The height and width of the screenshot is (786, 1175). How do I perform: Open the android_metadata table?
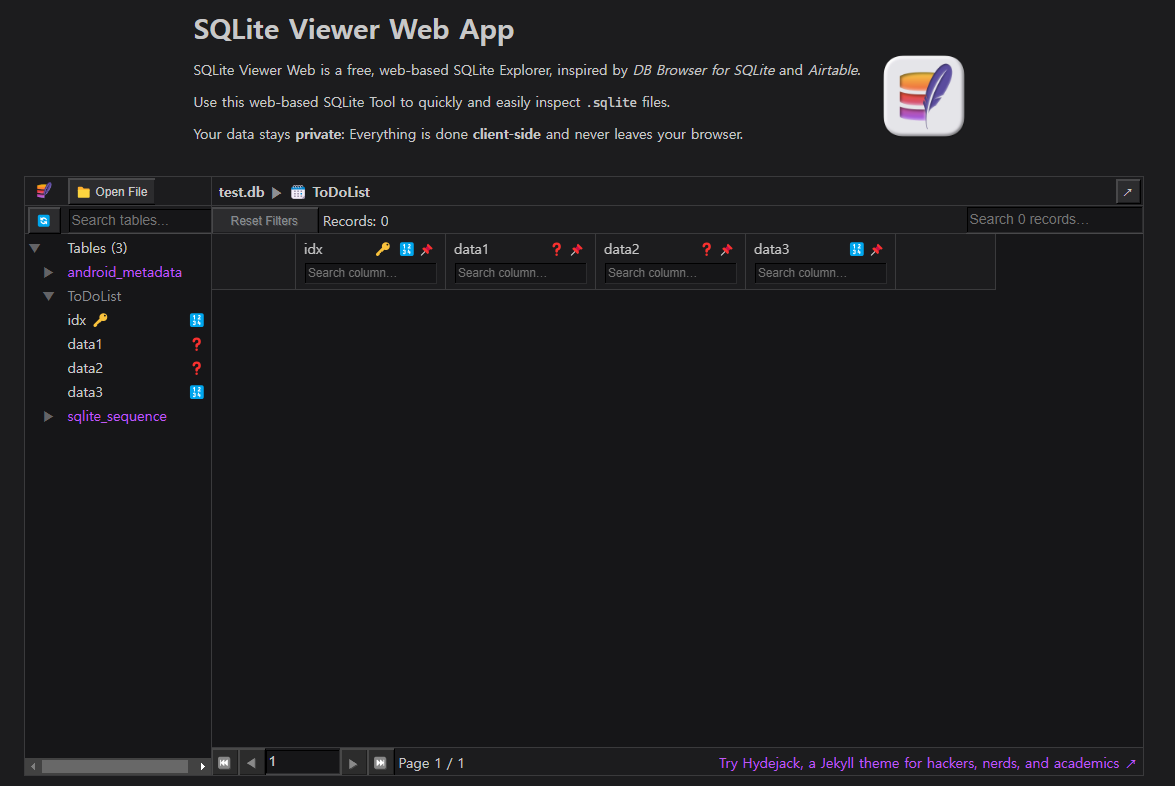click(124, 272)
